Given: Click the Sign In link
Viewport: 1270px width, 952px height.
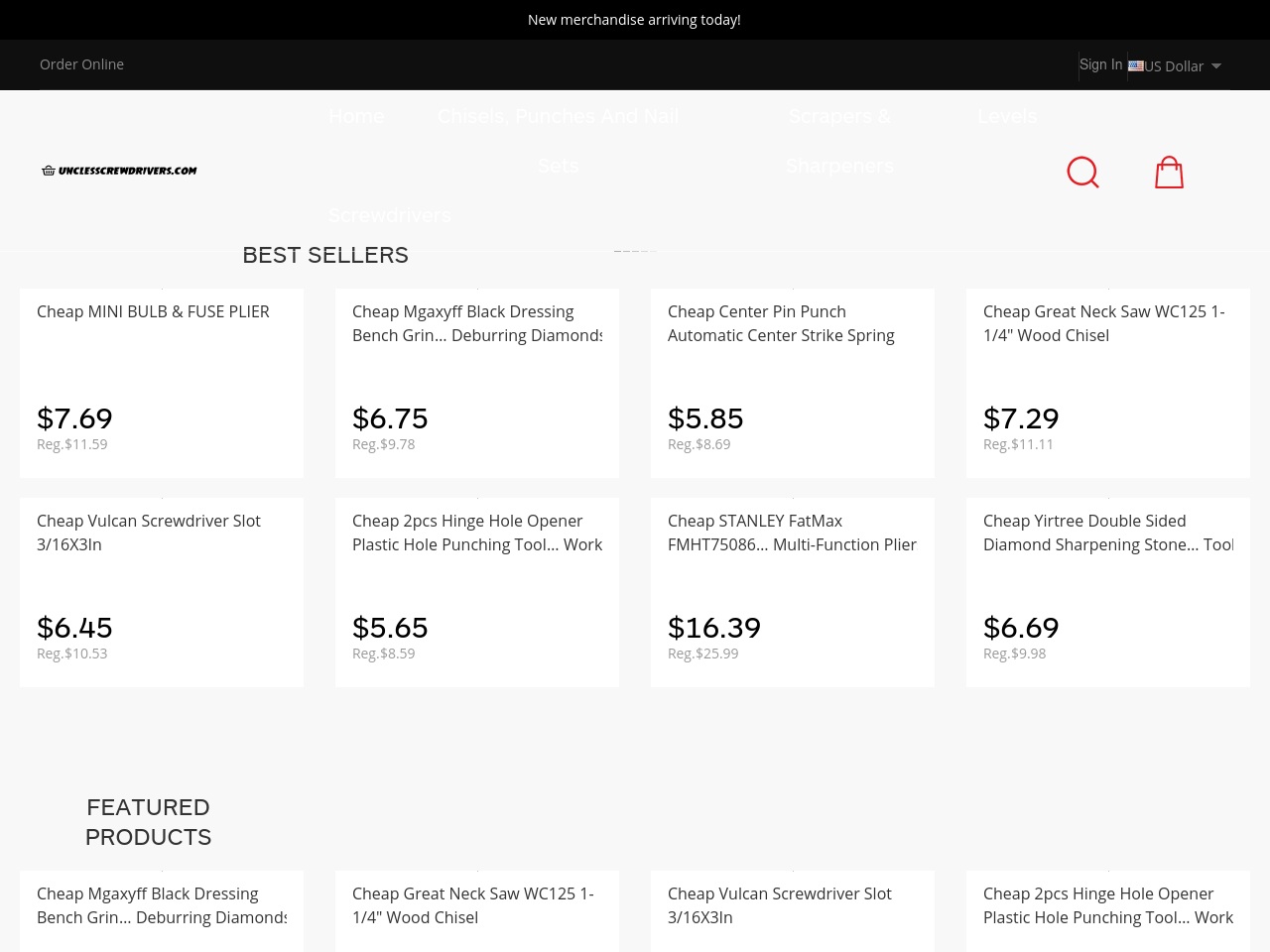Looking at the screenshot, I should (x=1101, y=64).
